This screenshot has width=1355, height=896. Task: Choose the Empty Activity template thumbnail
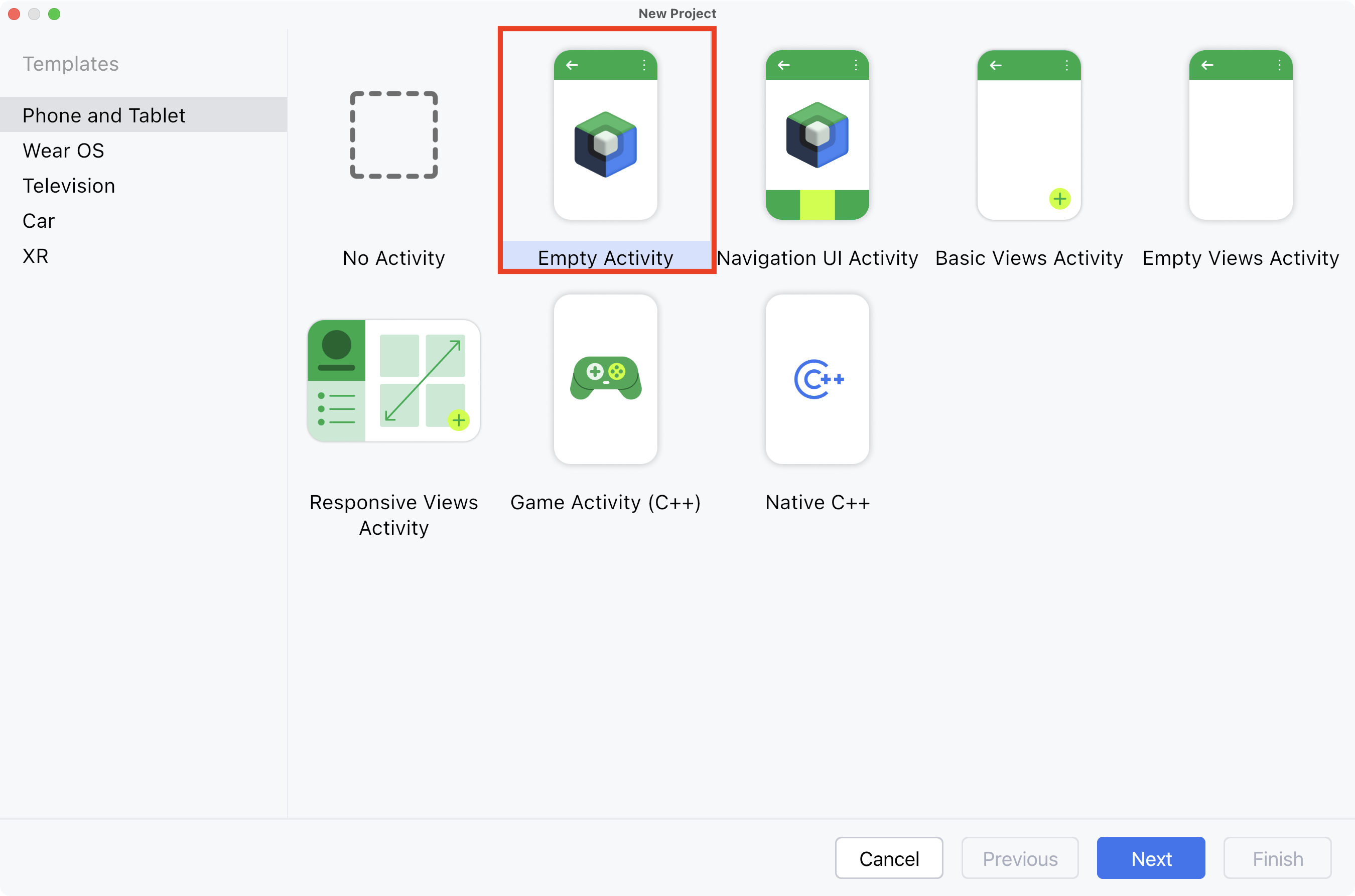(x=605, y=135)
